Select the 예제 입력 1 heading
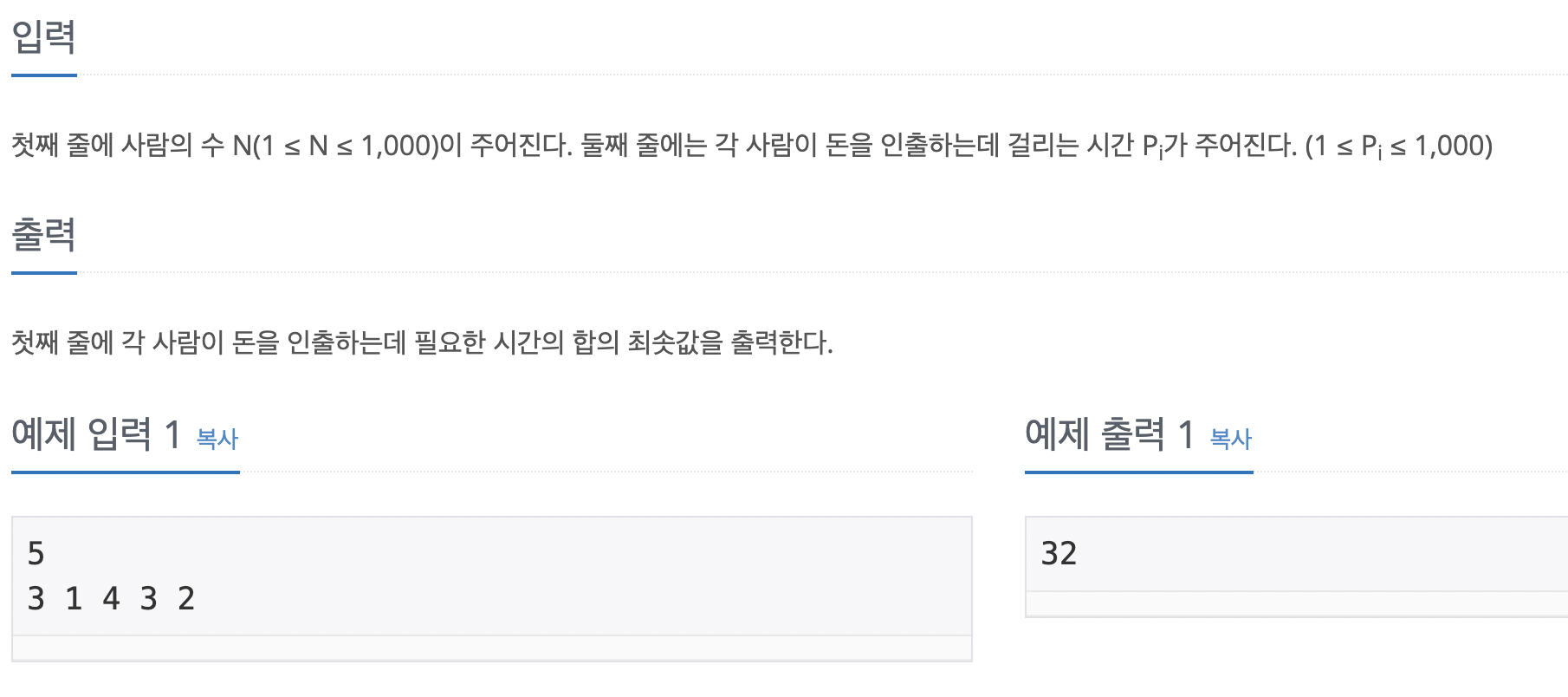This screenshot has width=1568, height=697. 96,433
